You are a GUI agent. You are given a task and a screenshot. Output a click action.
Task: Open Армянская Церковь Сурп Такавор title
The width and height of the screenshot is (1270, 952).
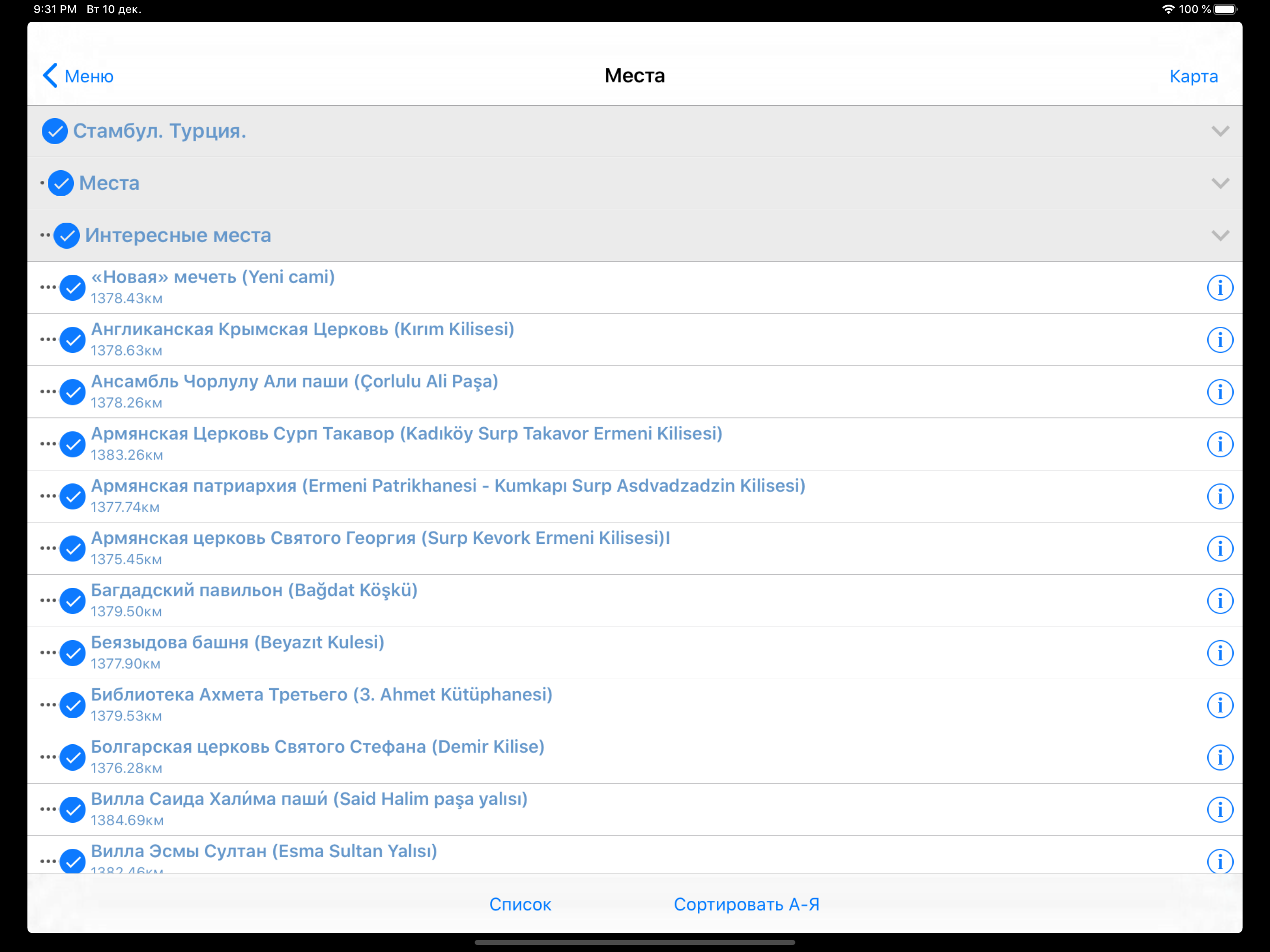click(406, 434)
